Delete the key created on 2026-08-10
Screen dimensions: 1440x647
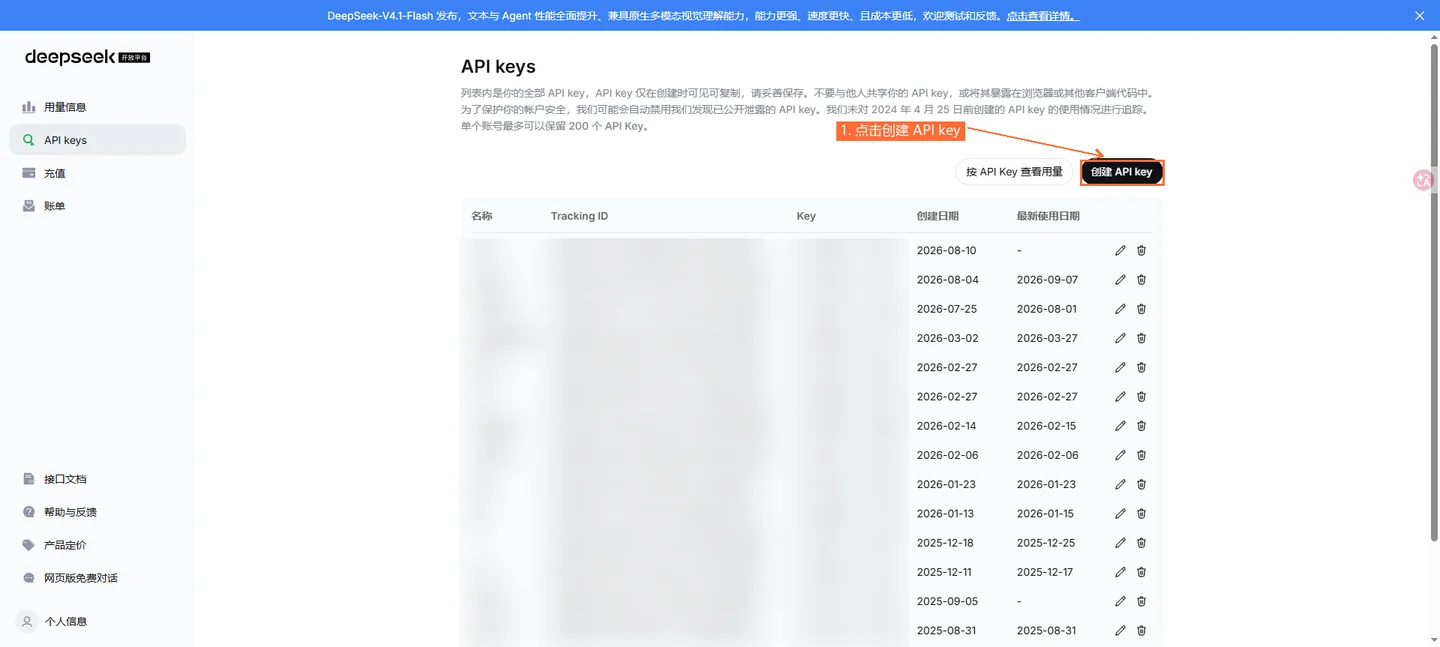1141,250
